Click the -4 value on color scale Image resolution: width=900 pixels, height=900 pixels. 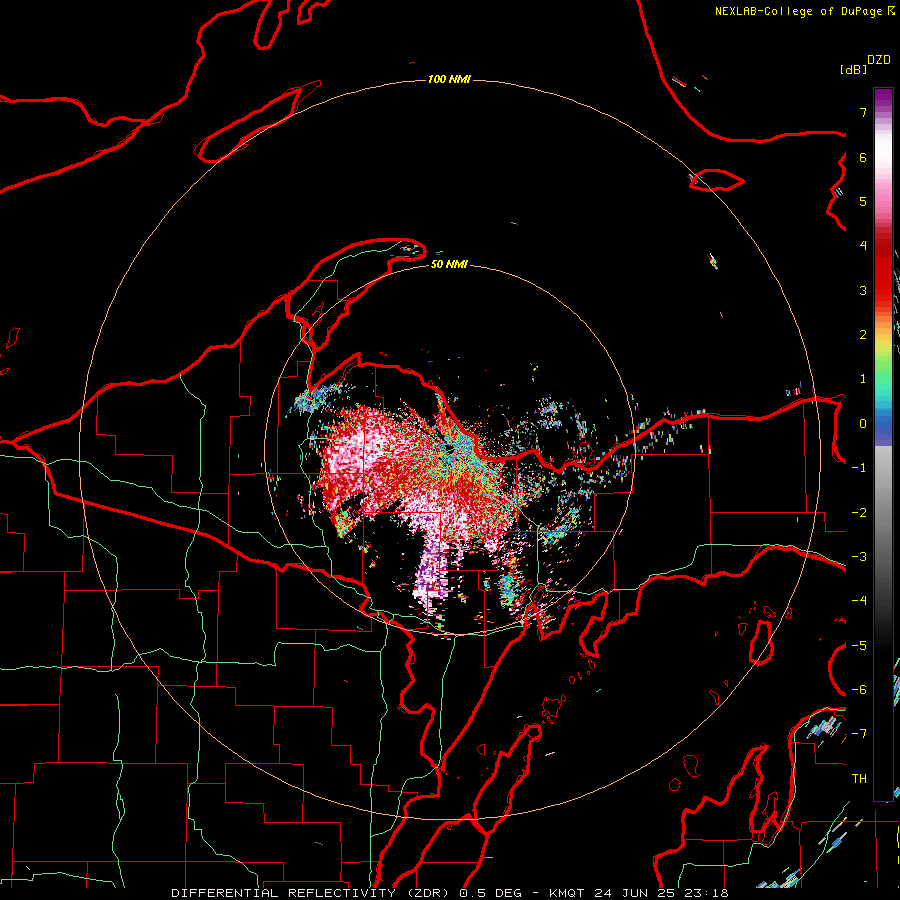(859, 601)
